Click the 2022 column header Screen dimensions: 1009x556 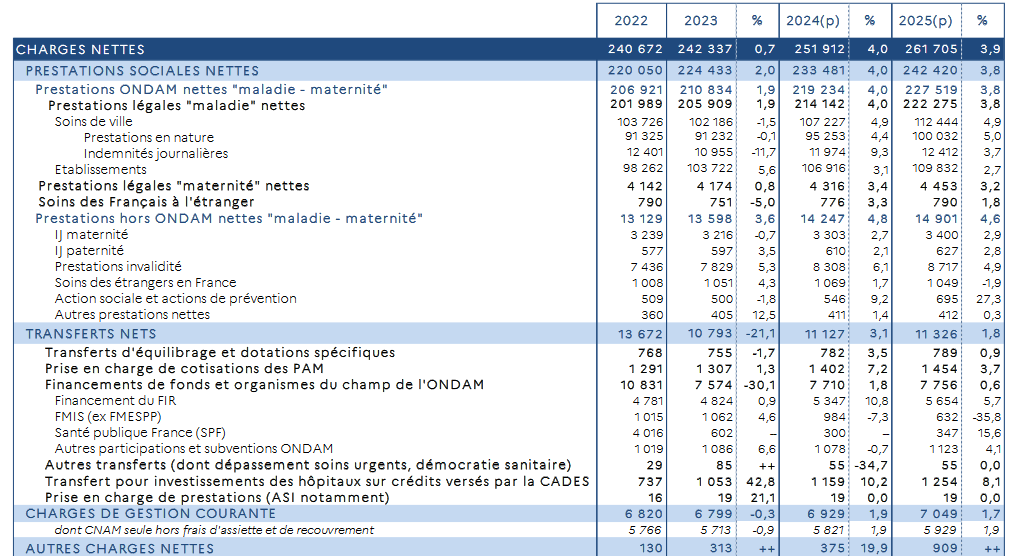(631, 20)
